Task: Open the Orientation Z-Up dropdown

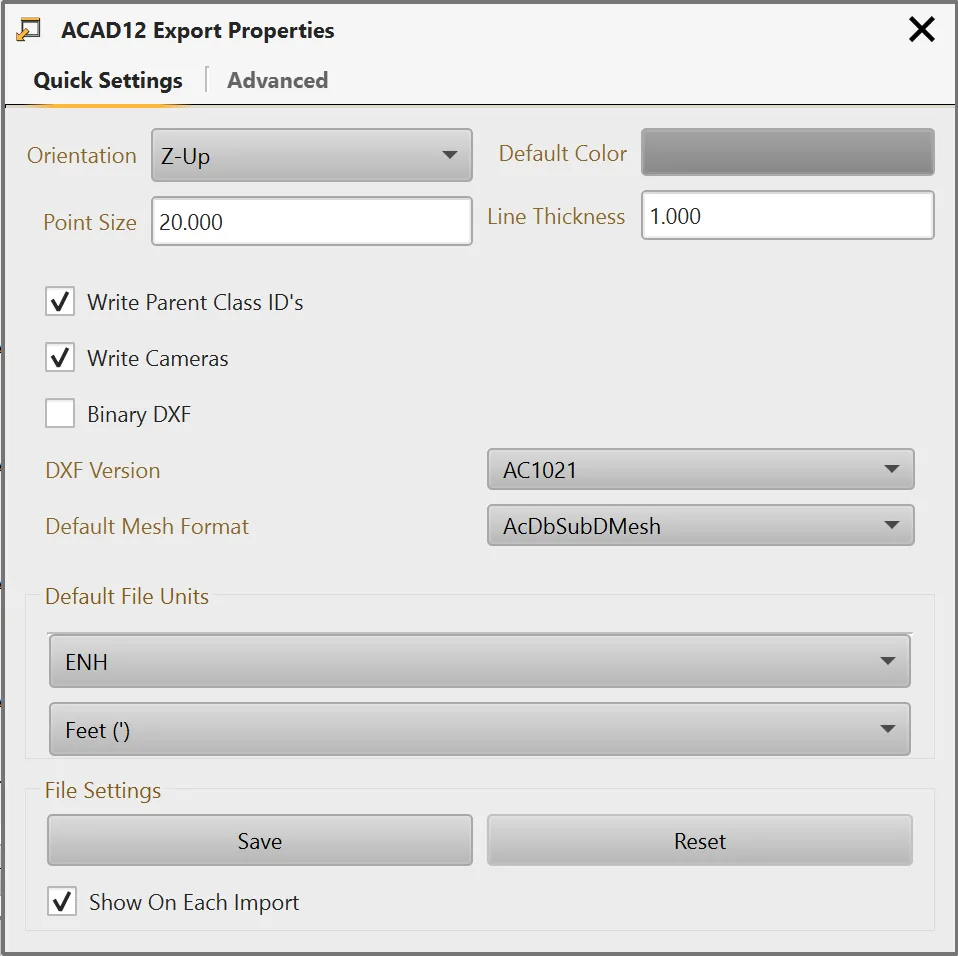Action: pos(312,155)
